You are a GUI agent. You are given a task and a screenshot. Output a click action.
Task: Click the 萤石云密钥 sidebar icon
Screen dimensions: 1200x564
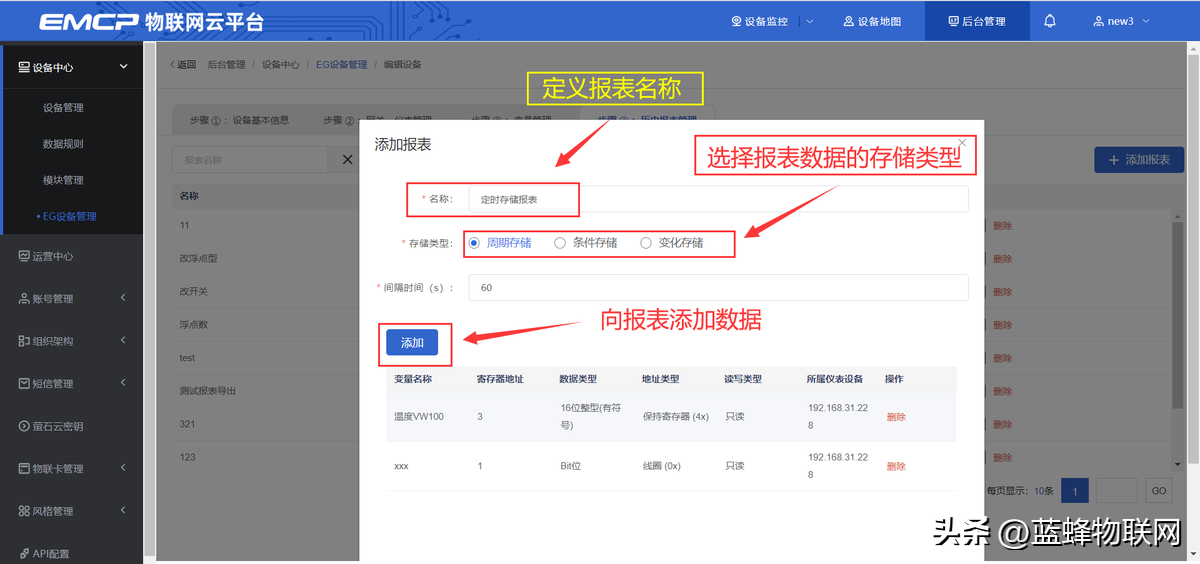click(x=24, y=426)
